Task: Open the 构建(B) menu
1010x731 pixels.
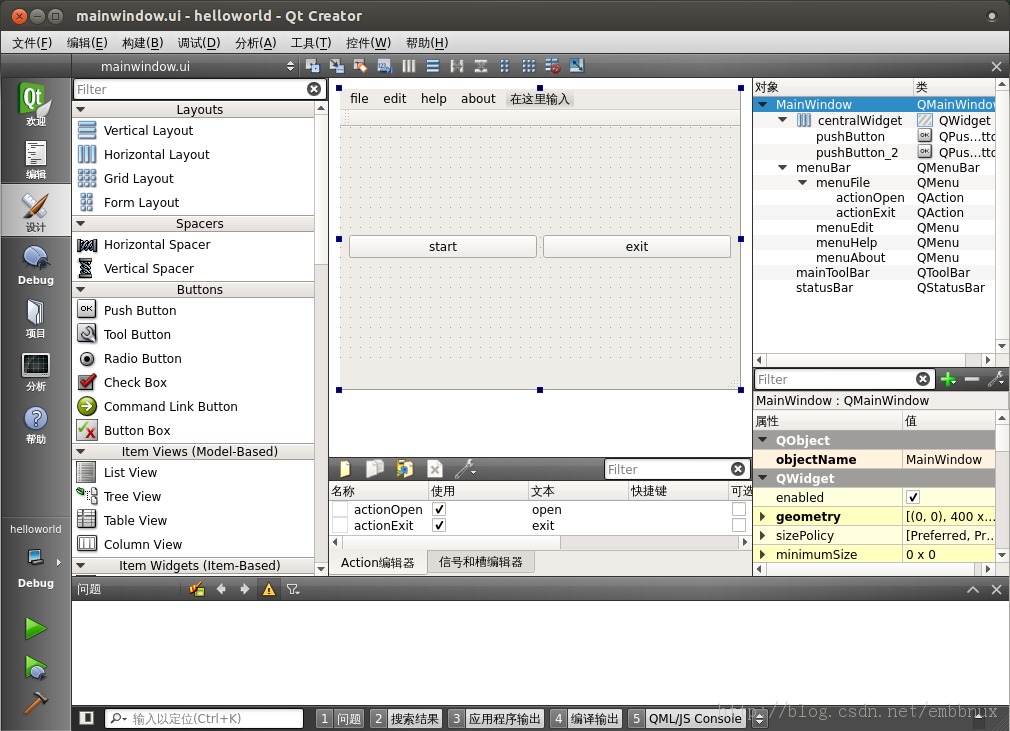Action: coord(142,43)
